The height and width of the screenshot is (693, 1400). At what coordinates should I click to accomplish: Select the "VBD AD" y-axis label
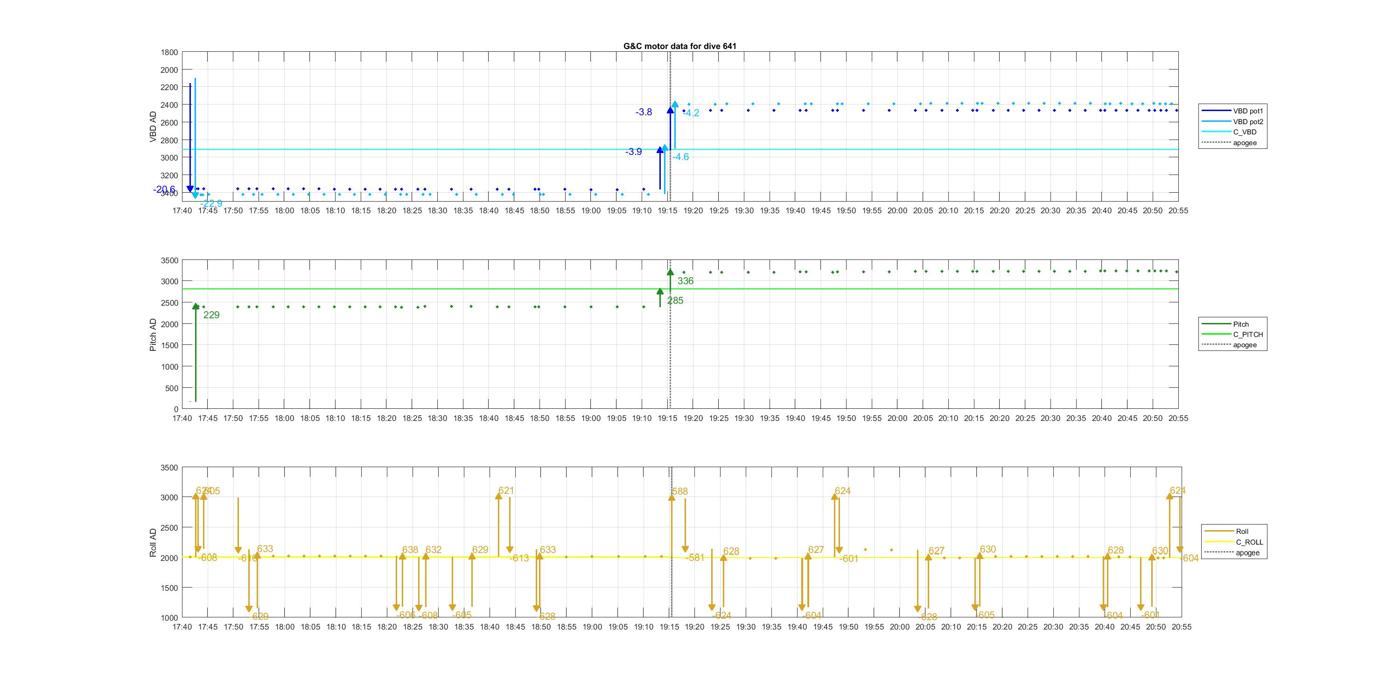click(x=154, y=125)
